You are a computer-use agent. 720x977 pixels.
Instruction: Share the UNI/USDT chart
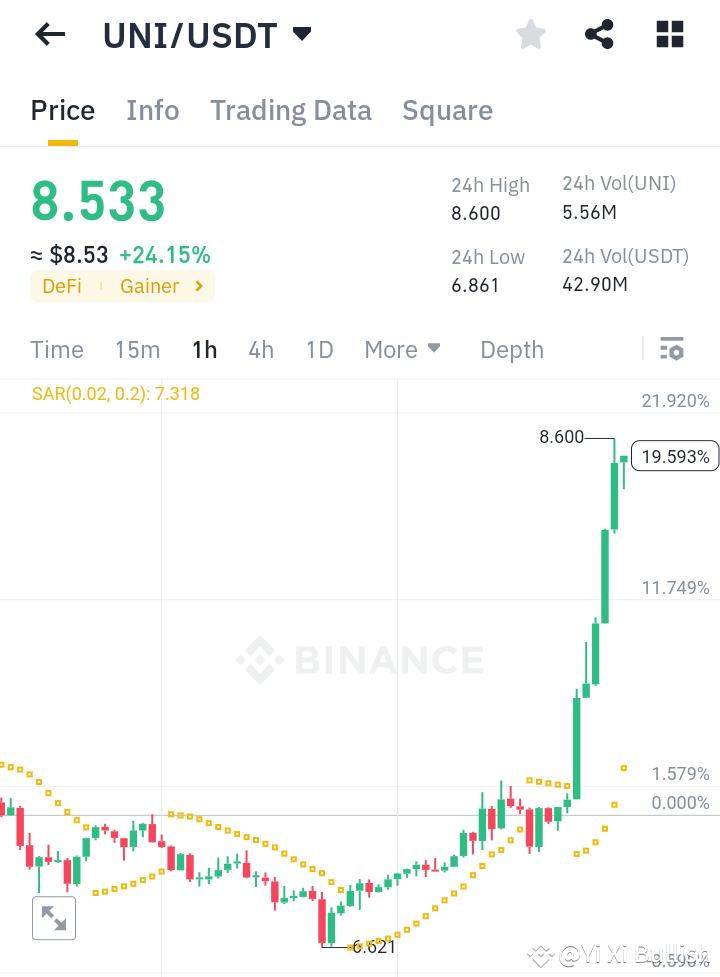pos(598,34)
